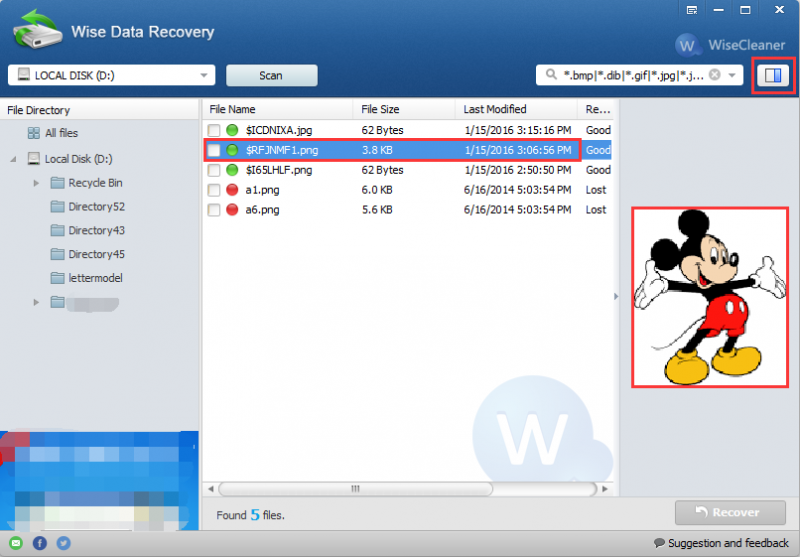Click the Directory52 folder icon

pyautogui.click(x=58, y=207)
